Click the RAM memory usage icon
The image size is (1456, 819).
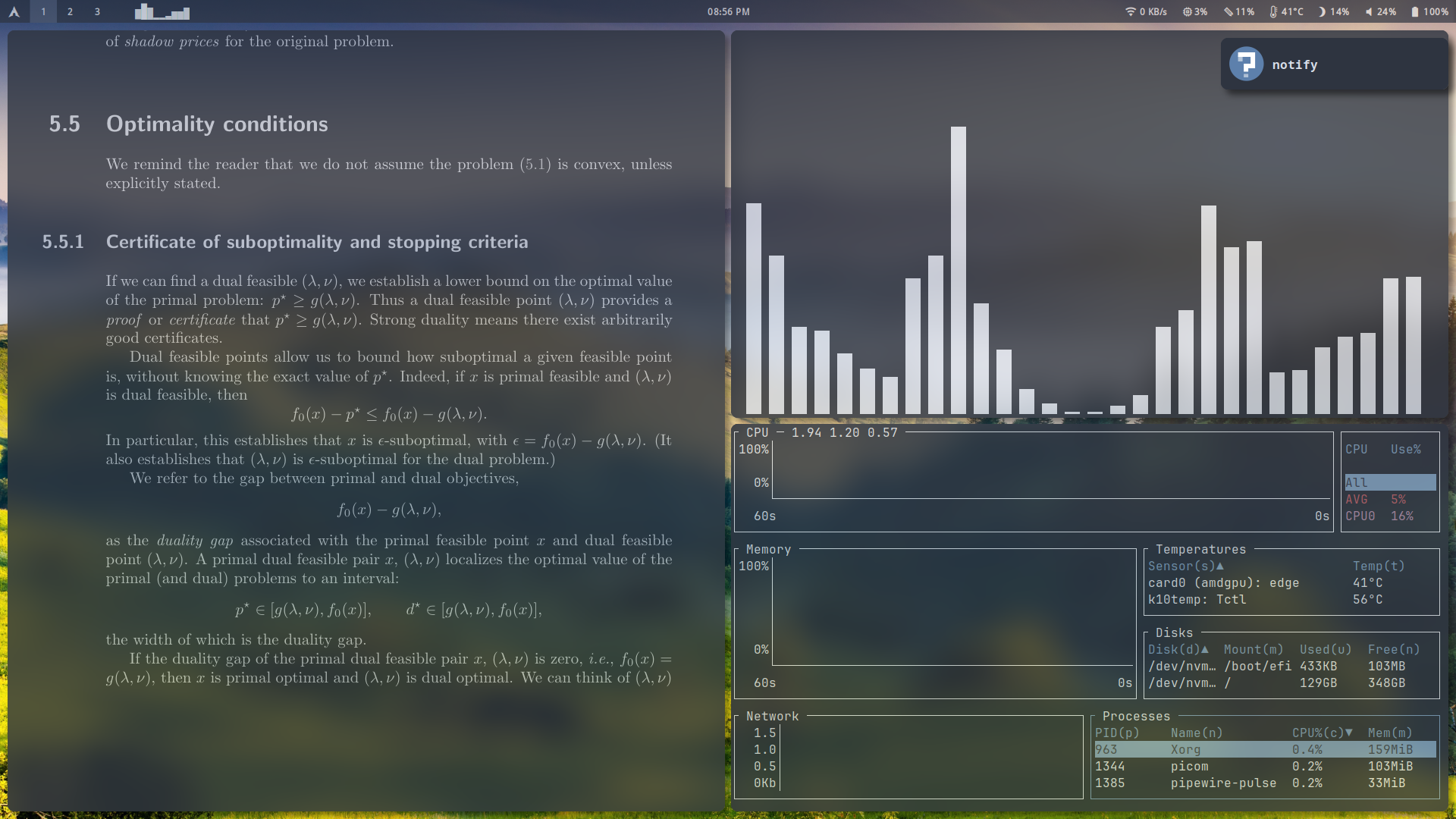click(x=1228, y=11)
